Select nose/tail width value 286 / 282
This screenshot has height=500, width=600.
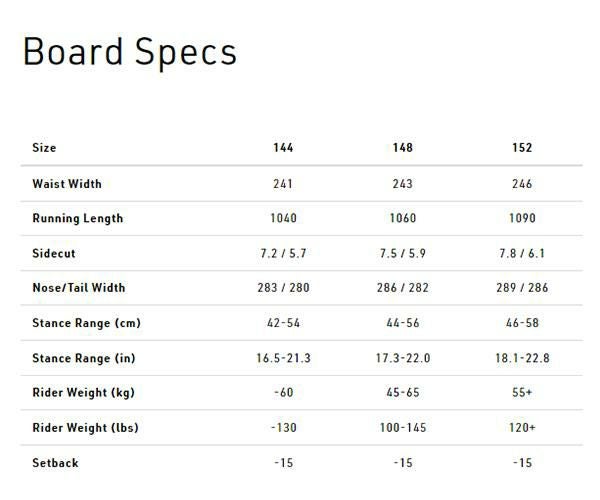[402, 288]
